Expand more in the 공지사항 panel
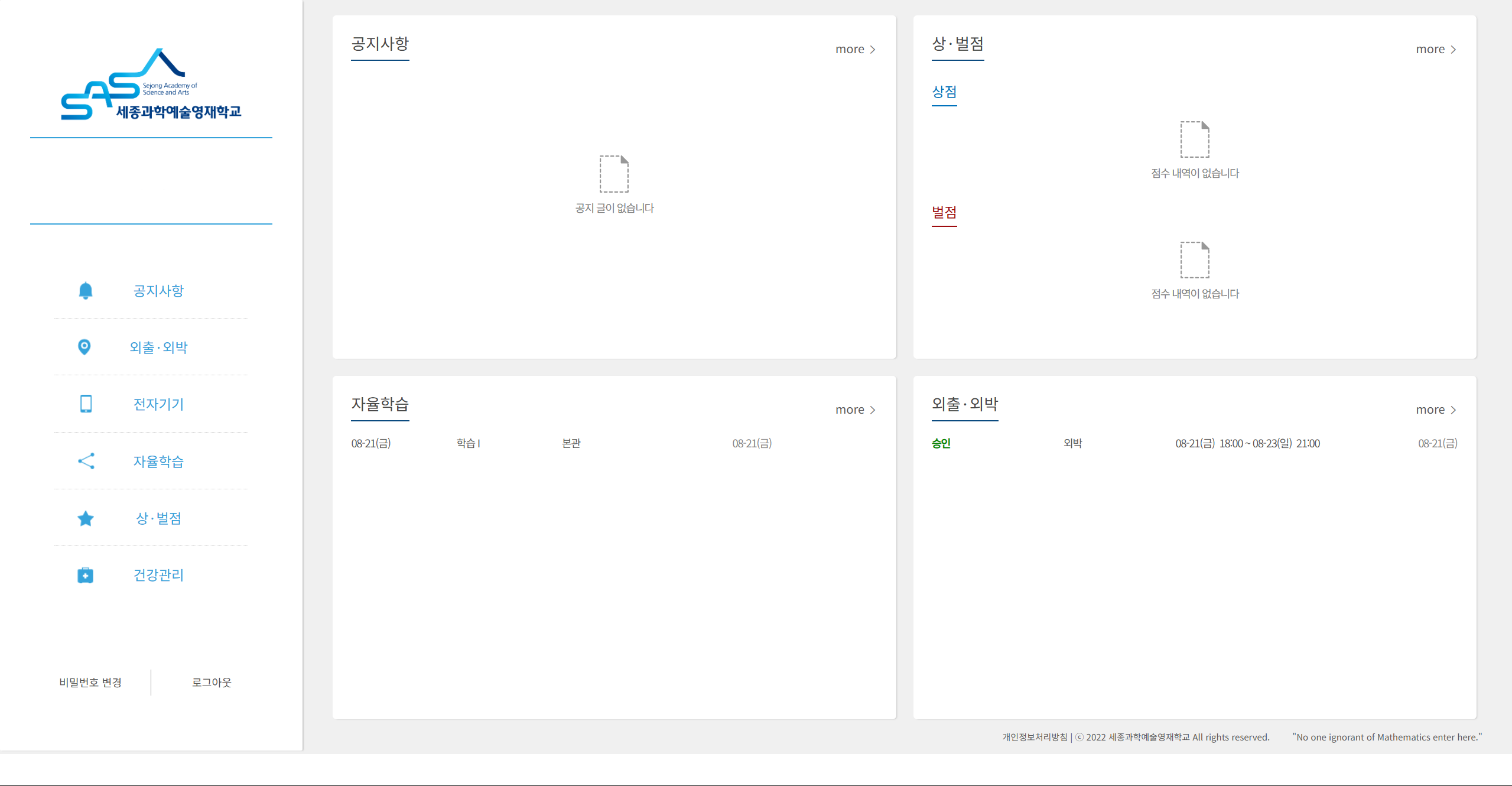The width and height of the screenshot is (1512, 786). (856, 49)
